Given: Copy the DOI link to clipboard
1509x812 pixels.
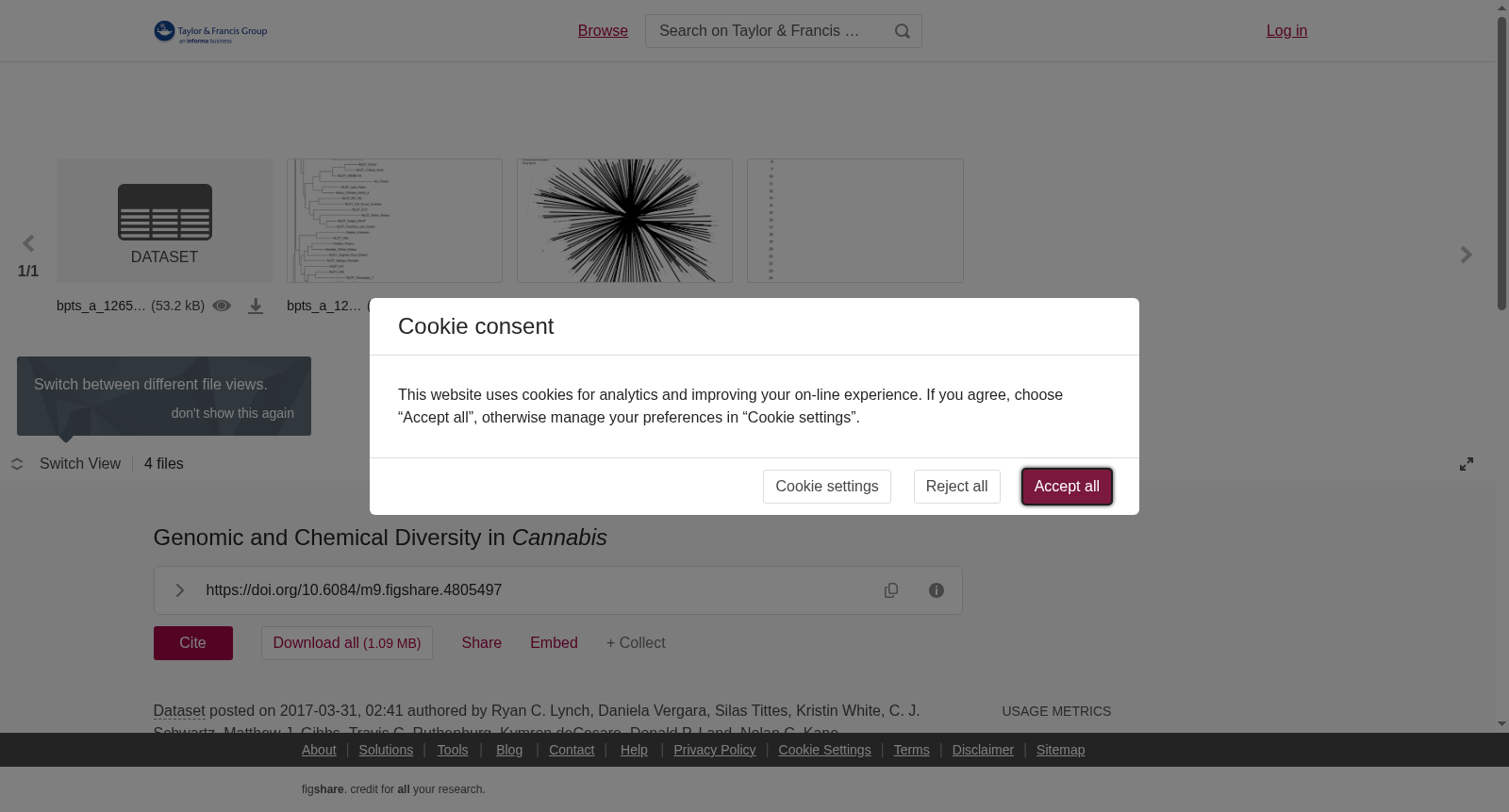Looking at the screenshot, I should pyautogui.click(x=891, y=590).
